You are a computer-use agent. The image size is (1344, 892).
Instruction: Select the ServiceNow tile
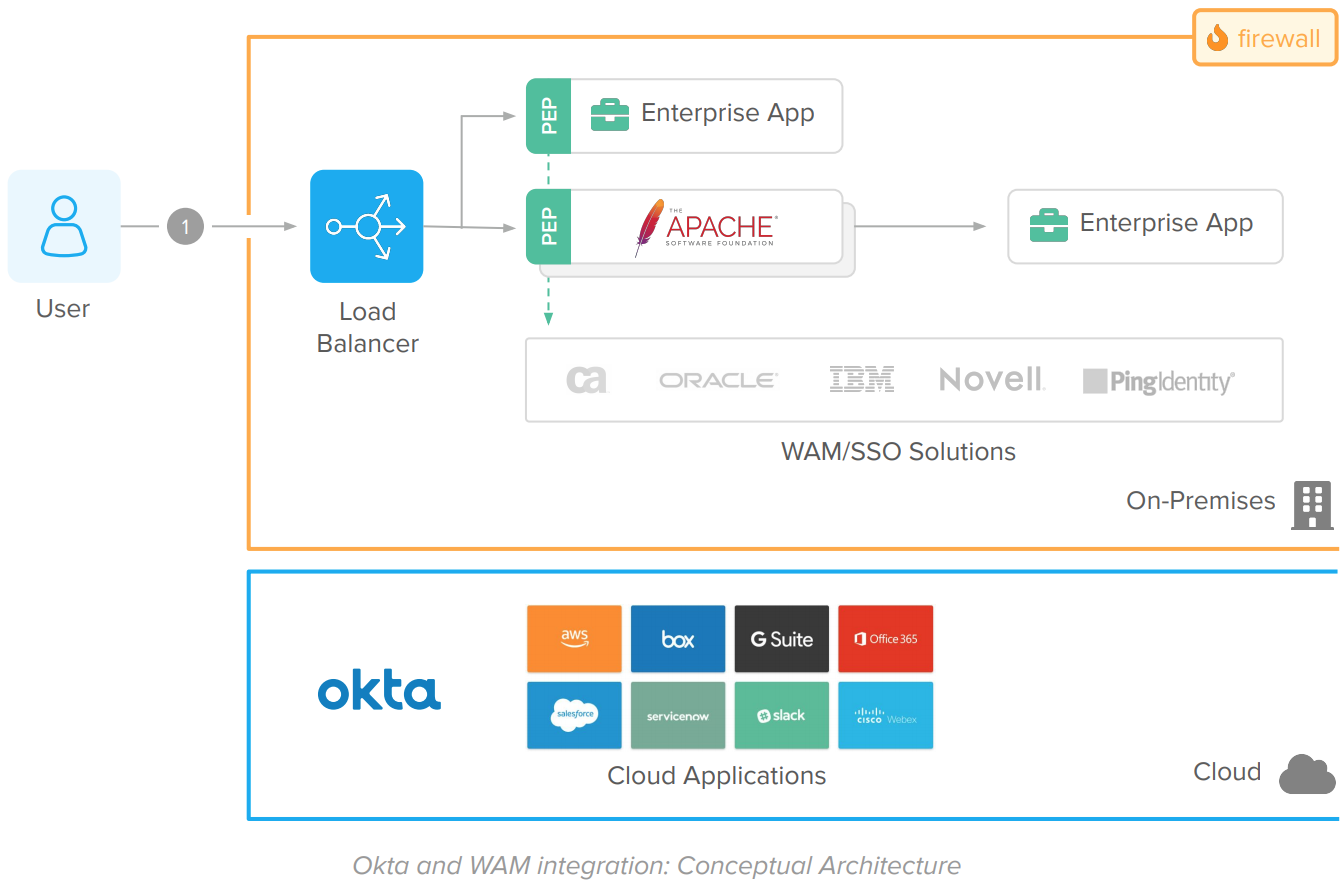point(678,715)
